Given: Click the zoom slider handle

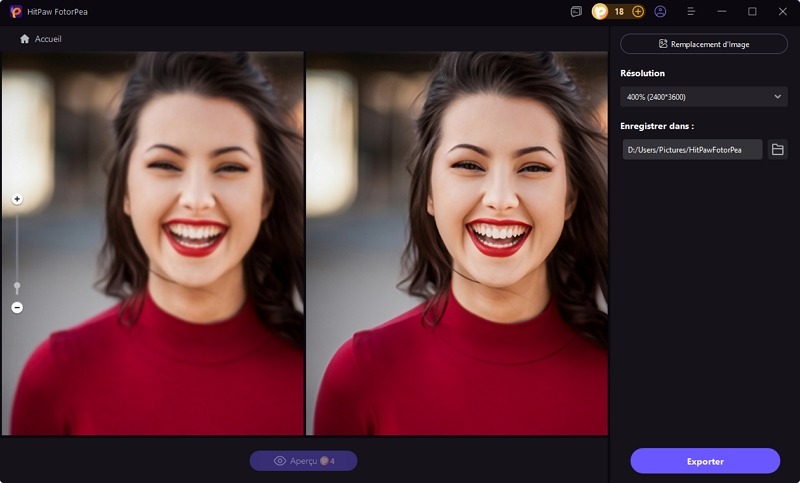Looking at the screenshot, I should point(17,286).
